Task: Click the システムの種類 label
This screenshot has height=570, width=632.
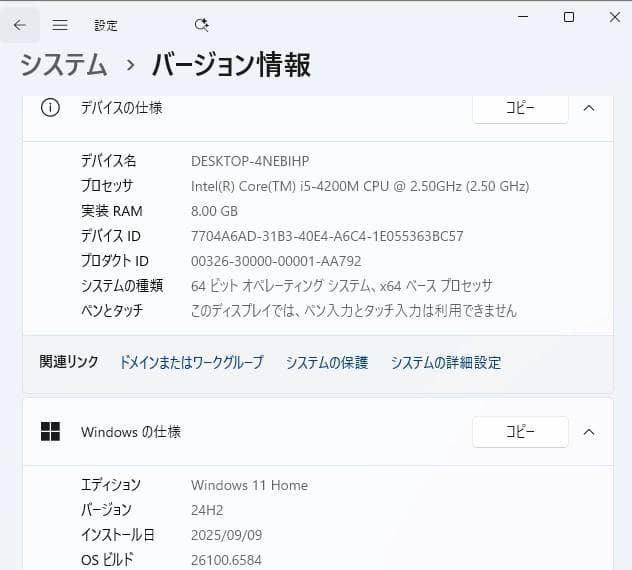Action: coord(122,286)
